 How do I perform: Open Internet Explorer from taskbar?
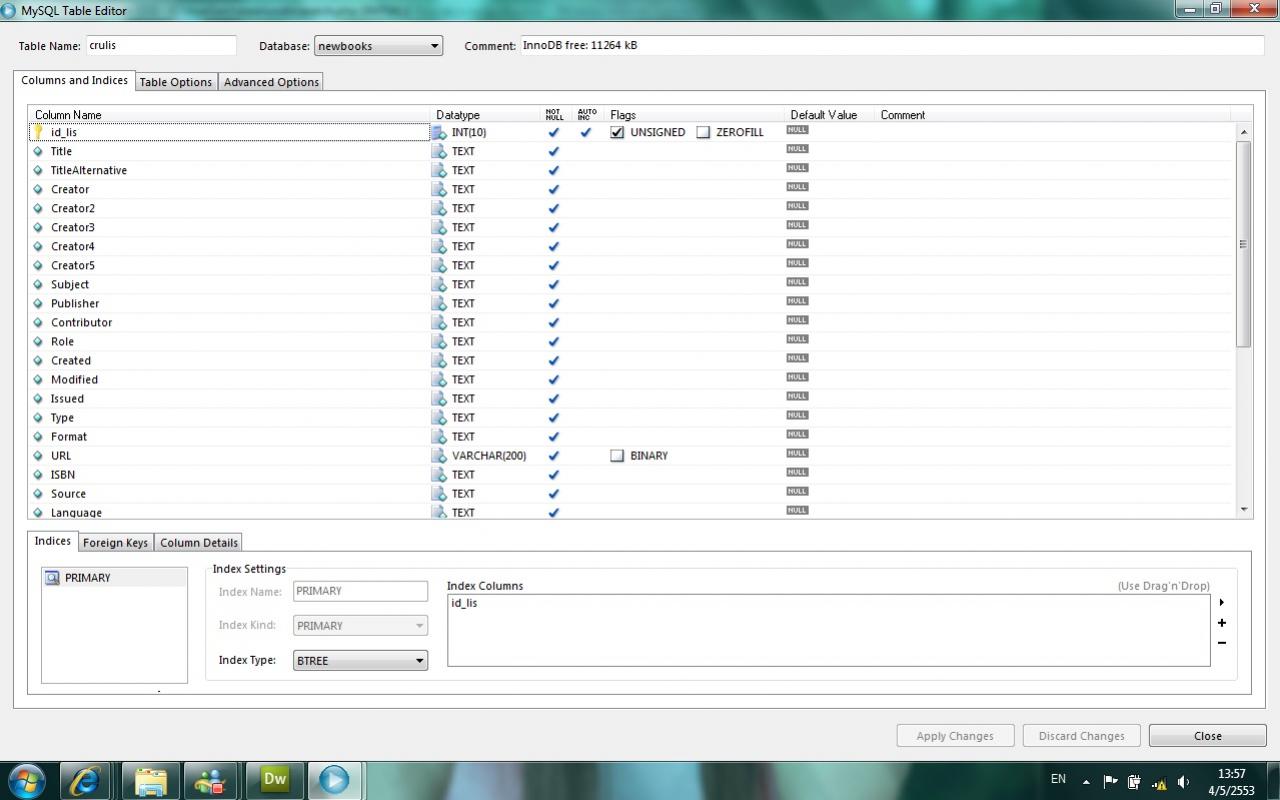85,780
